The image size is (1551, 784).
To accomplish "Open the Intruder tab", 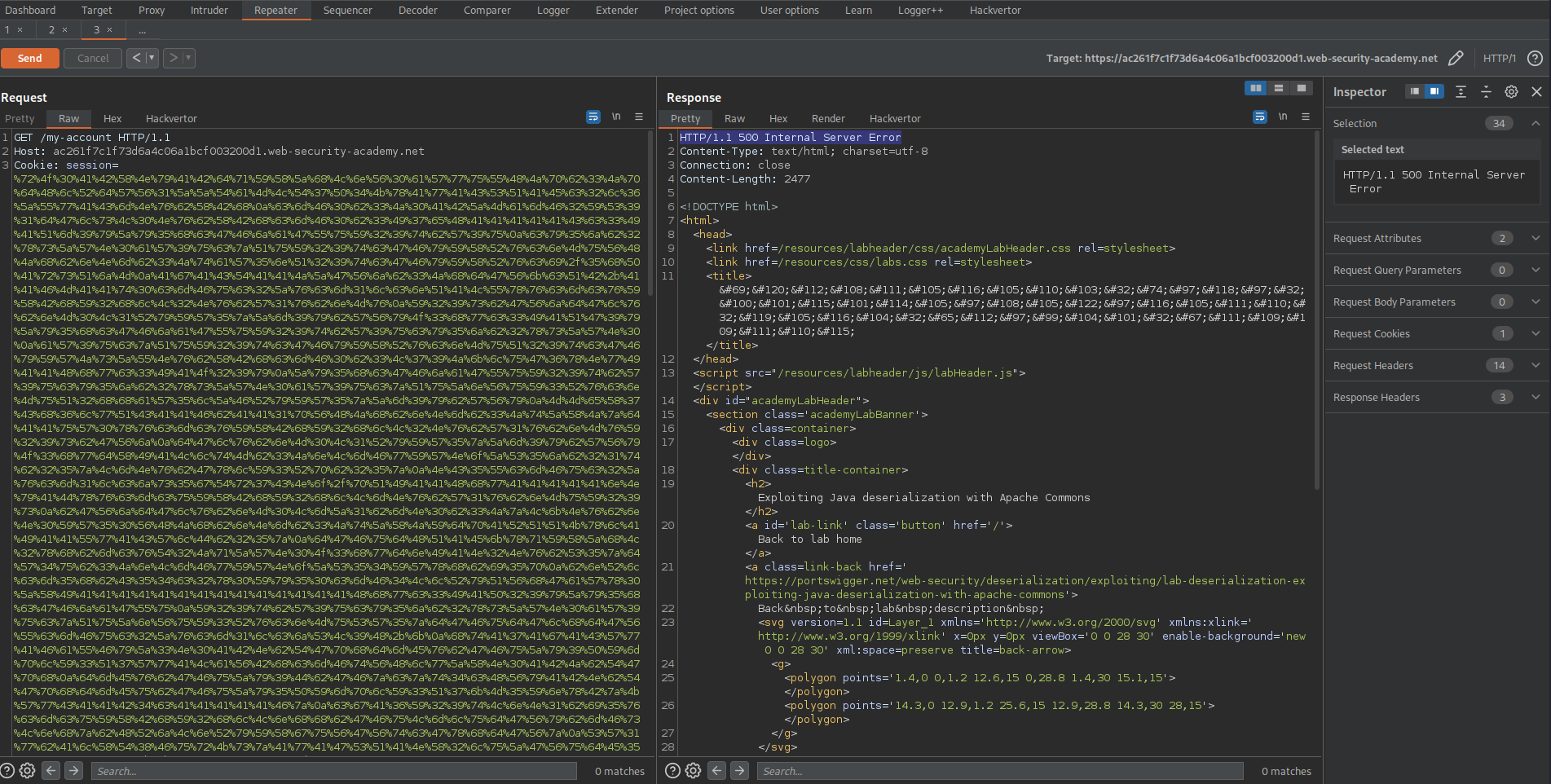I will tap(209, 10).
